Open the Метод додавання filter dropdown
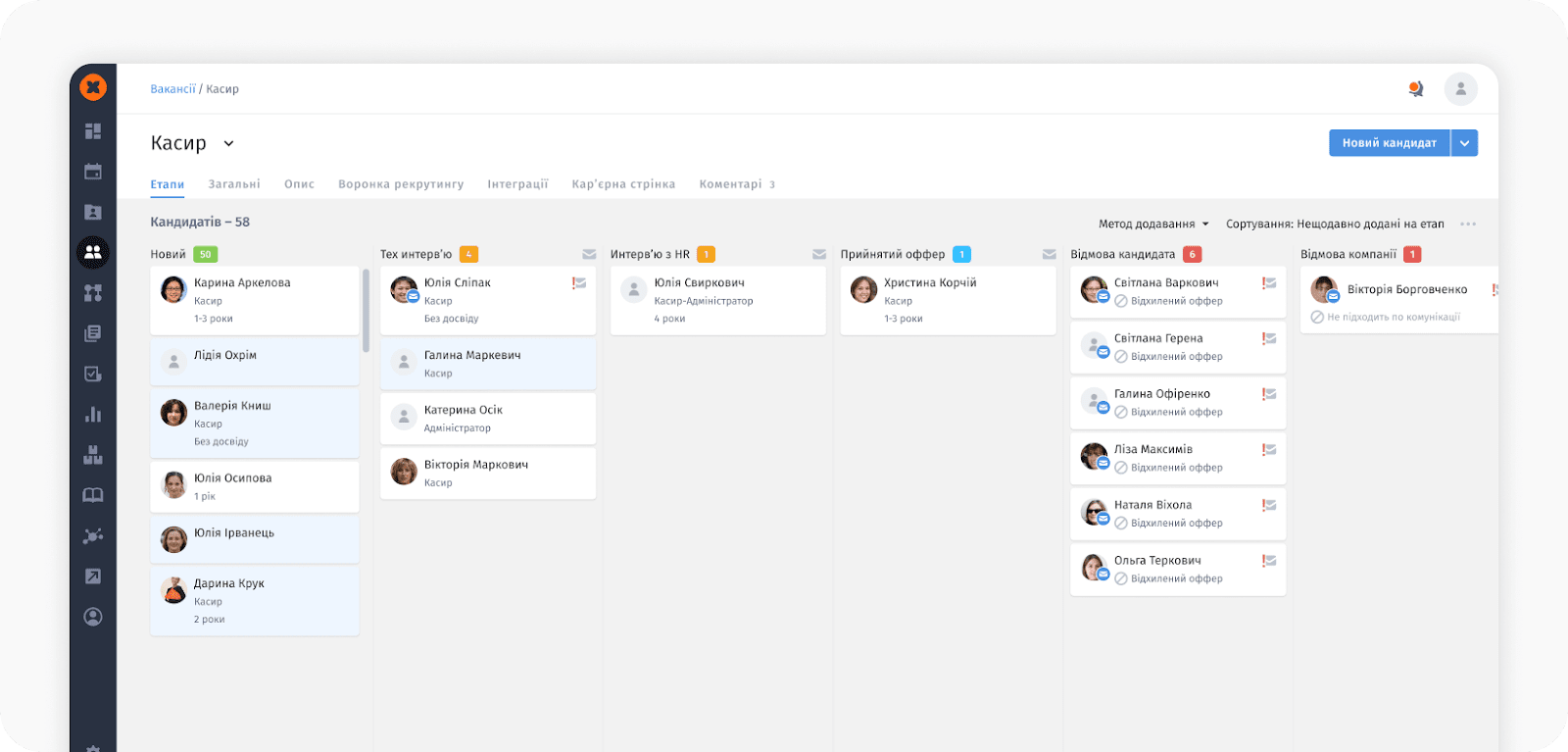This screenshot has width=1568, height=752. [1153, 225]
